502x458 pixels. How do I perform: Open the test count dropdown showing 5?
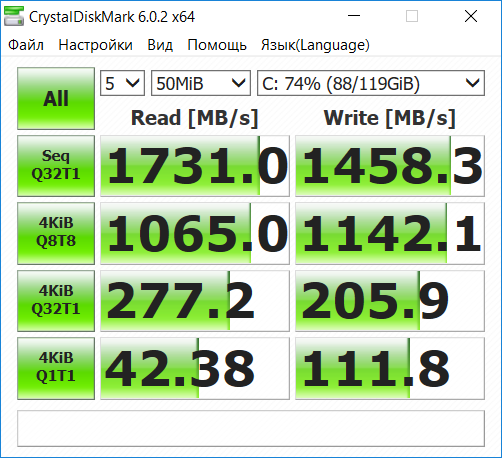click(x=122, y=83)
